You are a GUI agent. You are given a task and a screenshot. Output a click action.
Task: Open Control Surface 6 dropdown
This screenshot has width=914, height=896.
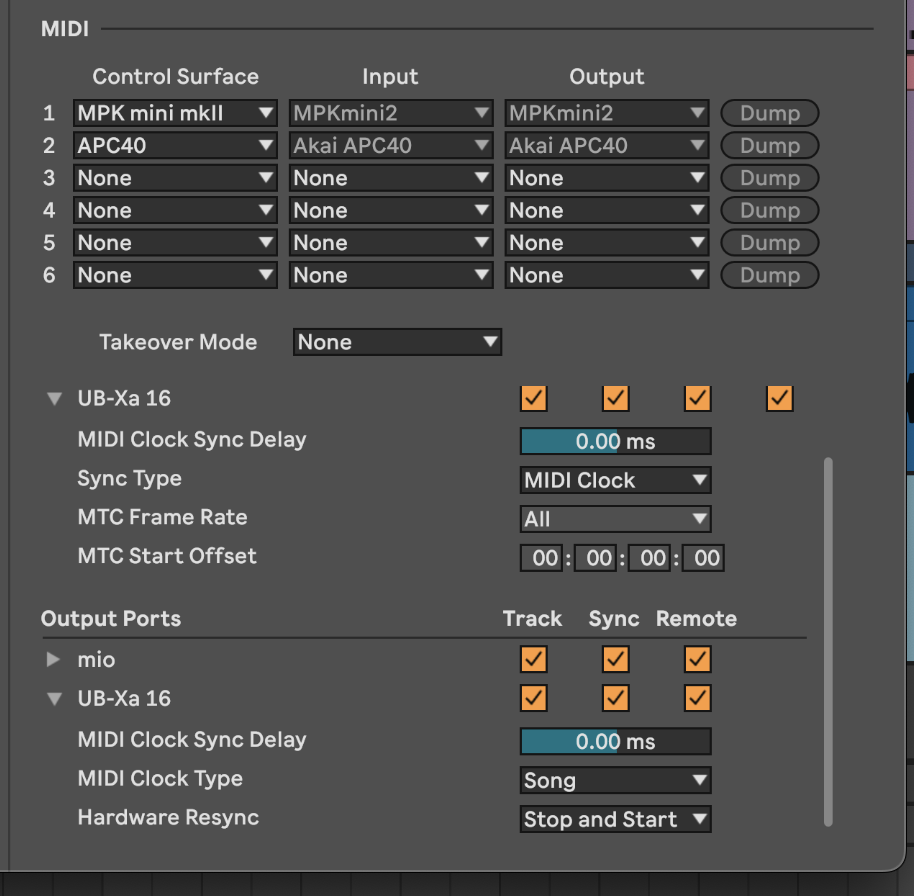(x=175, y=275)
